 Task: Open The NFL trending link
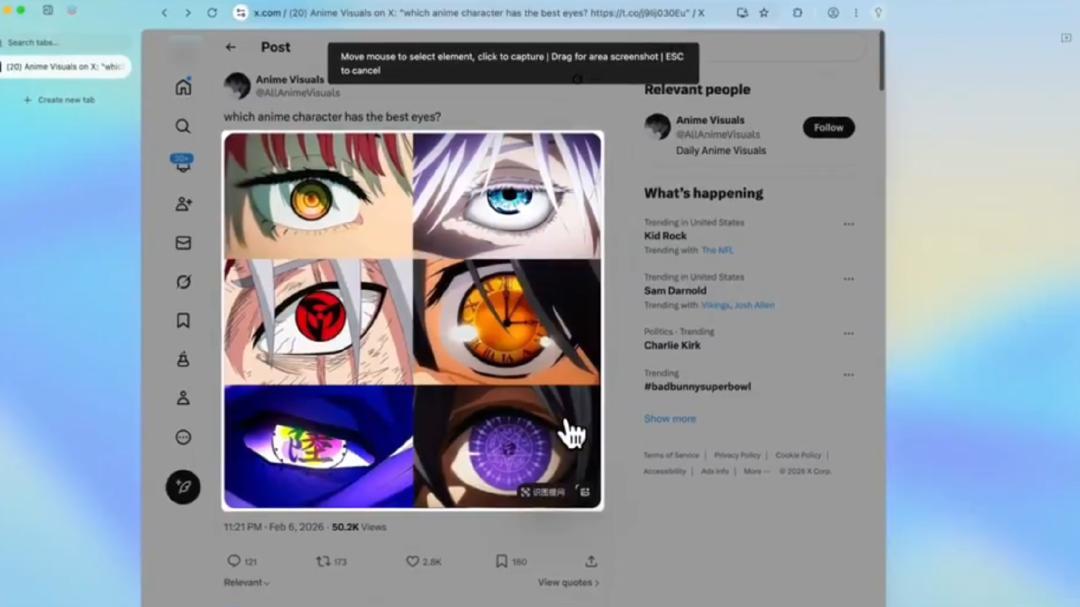[717, 251]
